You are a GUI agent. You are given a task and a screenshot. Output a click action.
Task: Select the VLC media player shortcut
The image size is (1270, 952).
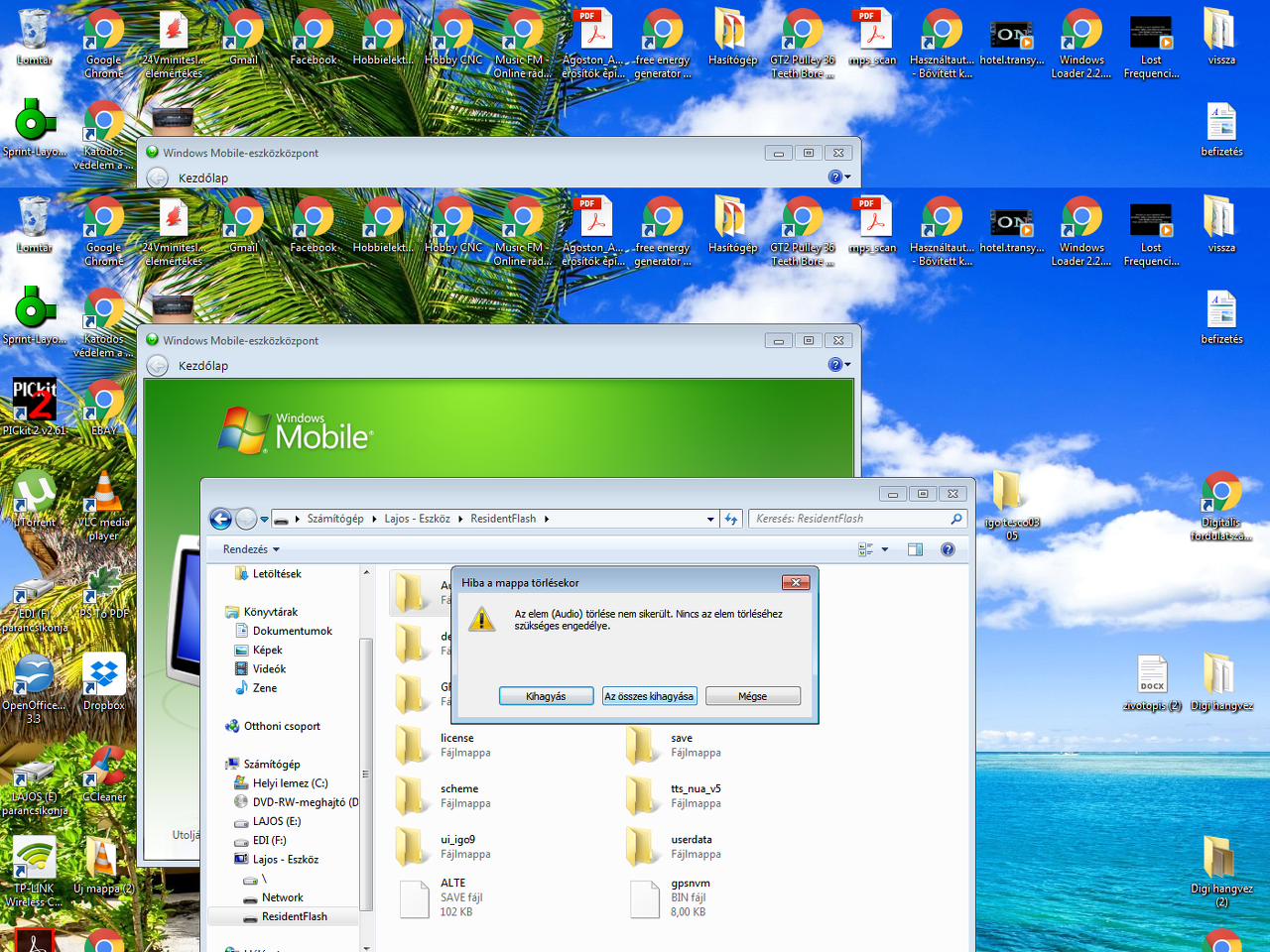click(x=103, y=505)
